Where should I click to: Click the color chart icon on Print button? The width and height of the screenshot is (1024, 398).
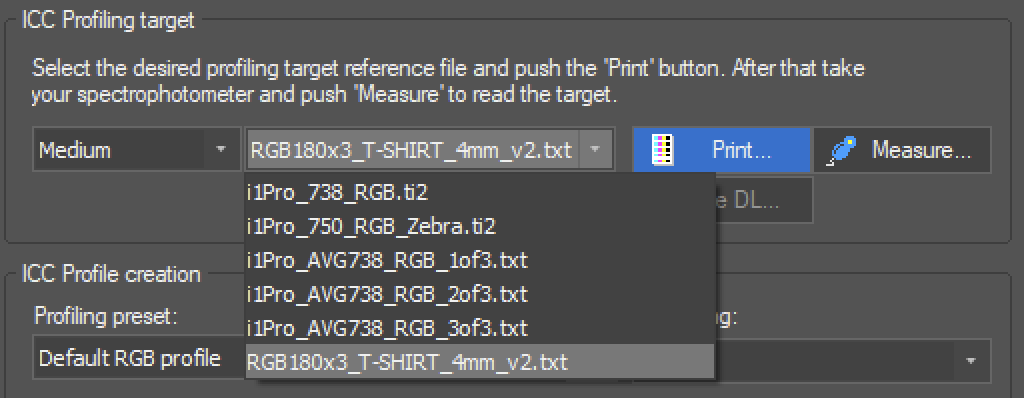(663, 150)
